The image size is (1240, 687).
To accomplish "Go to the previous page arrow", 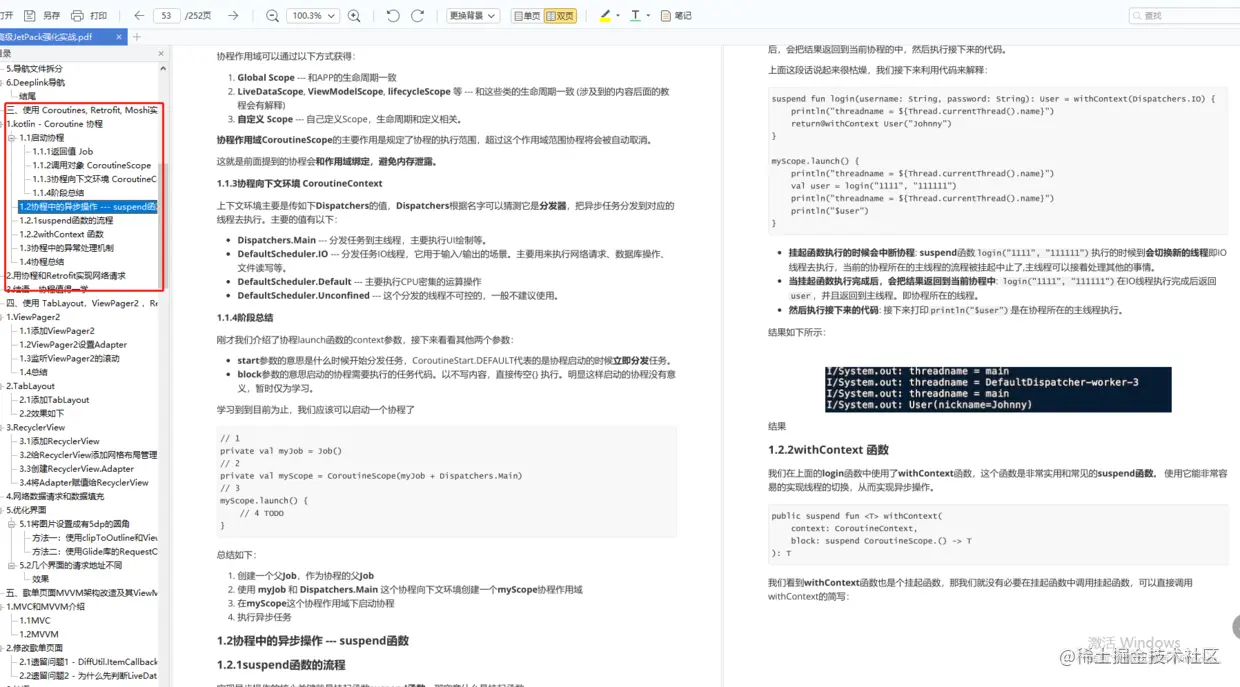I will pos(138,16).
